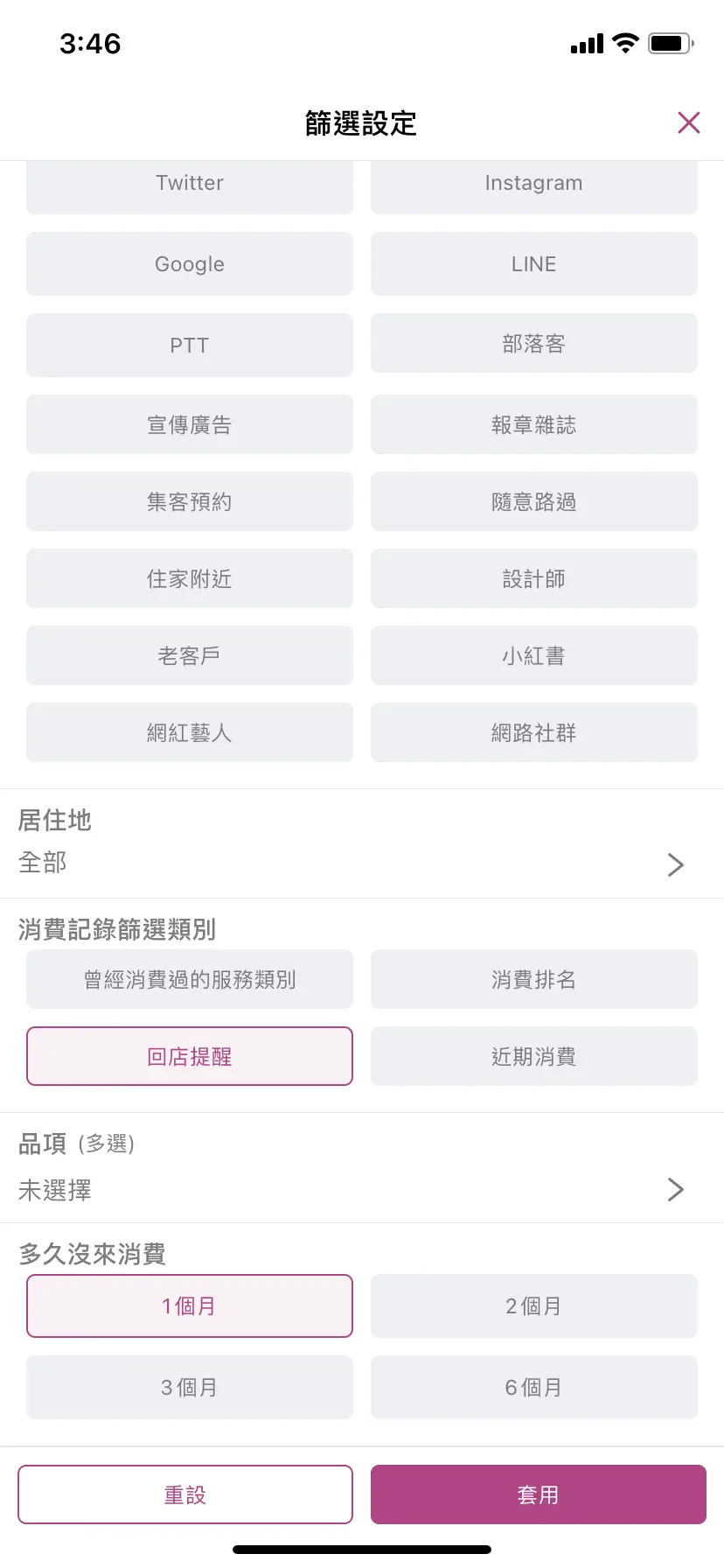Deselect the 回店提醒 category

pyautogui.click(x=190, y=1056)
